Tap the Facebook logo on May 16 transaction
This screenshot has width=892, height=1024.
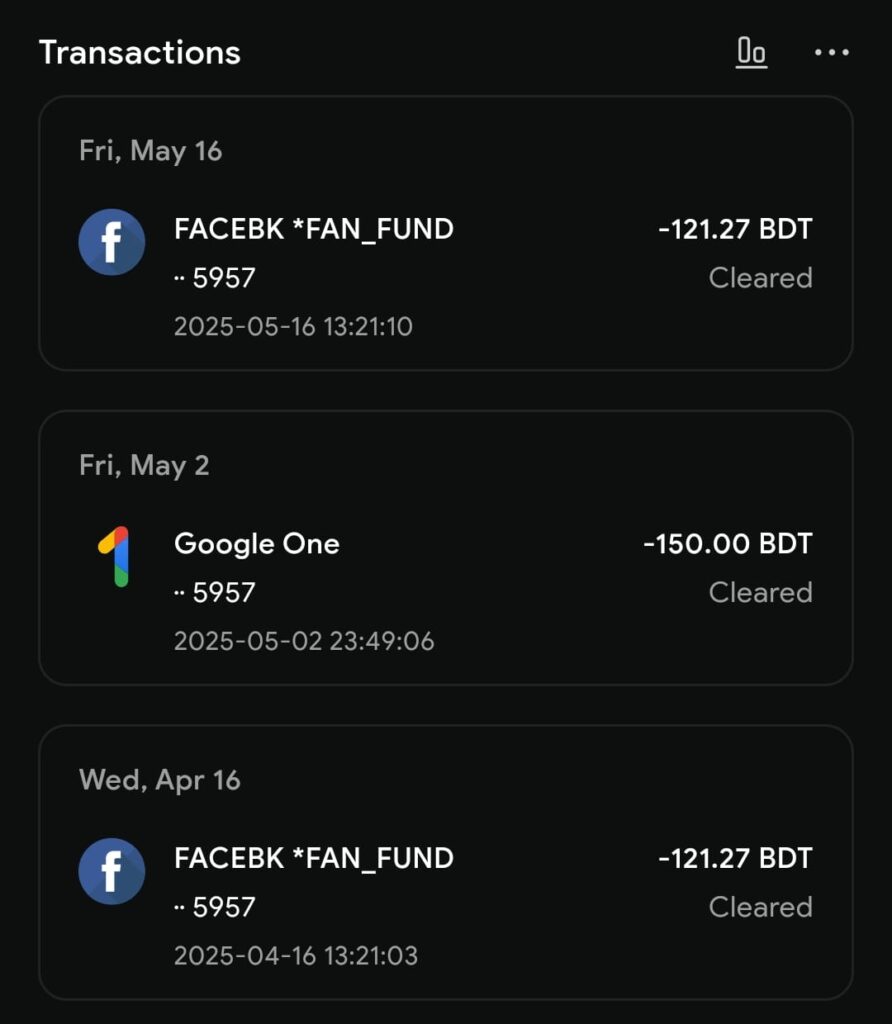(112, 242)
